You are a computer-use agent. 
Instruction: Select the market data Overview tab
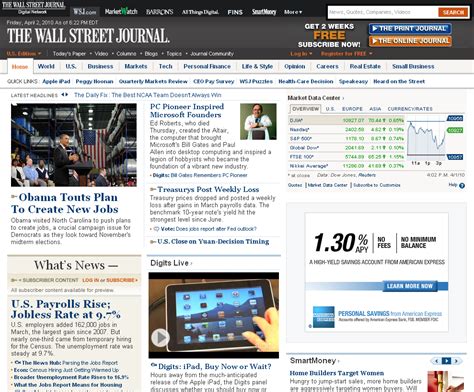click(x=305, y=109)
